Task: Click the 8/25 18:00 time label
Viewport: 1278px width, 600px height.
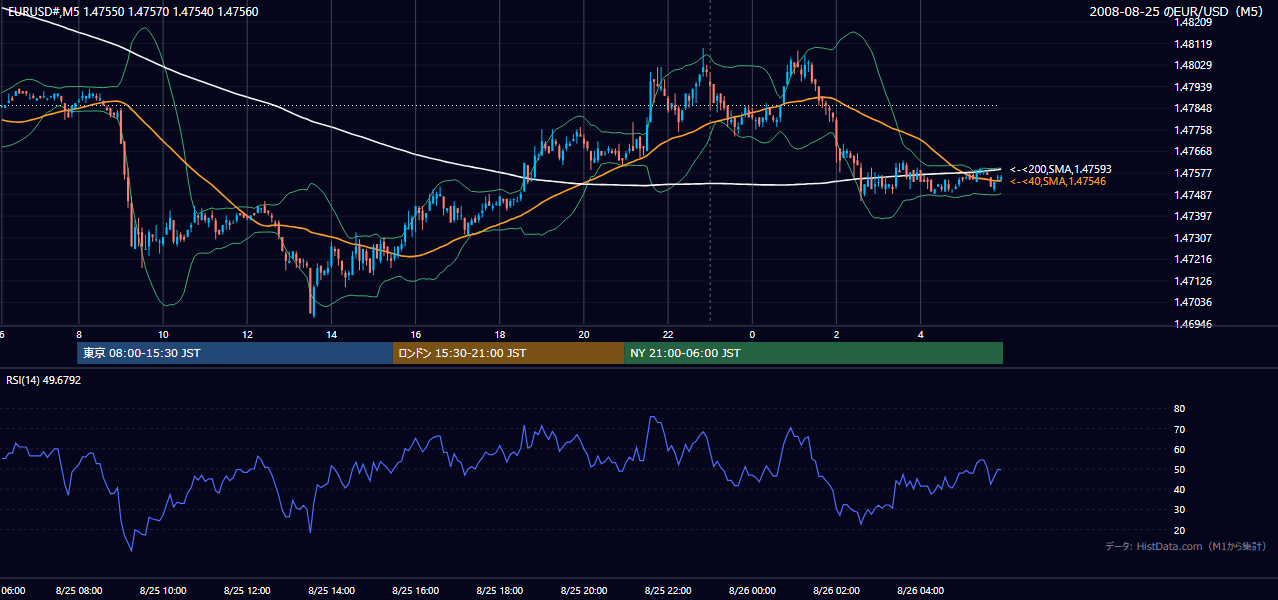Action: point(500,591)
